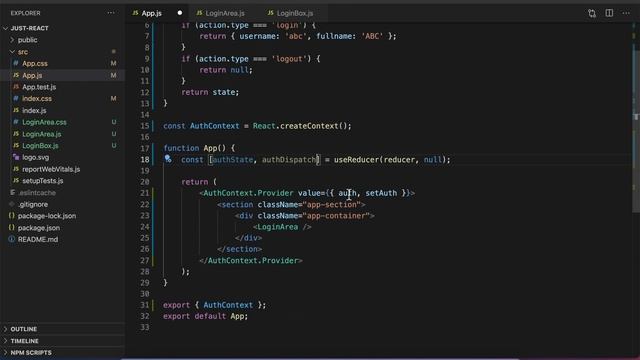Open the .gitignore file
The image size is (640, 360).
pyautogui.click(x=33, y=204)
